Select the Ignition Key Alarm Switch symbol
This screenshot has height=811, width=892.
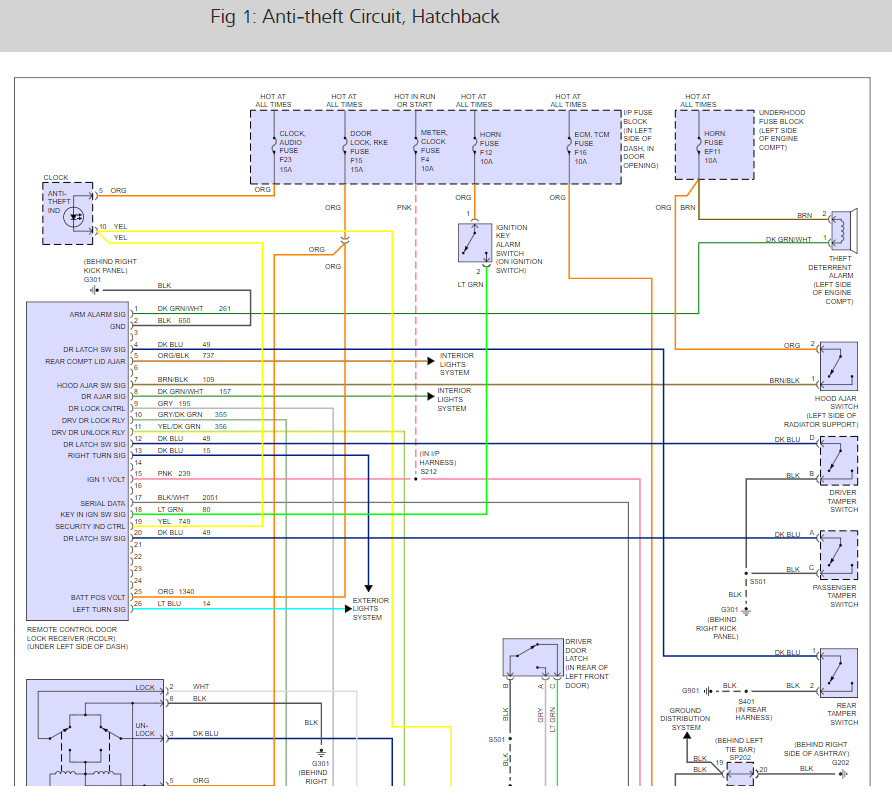click(x=475, y=243)
